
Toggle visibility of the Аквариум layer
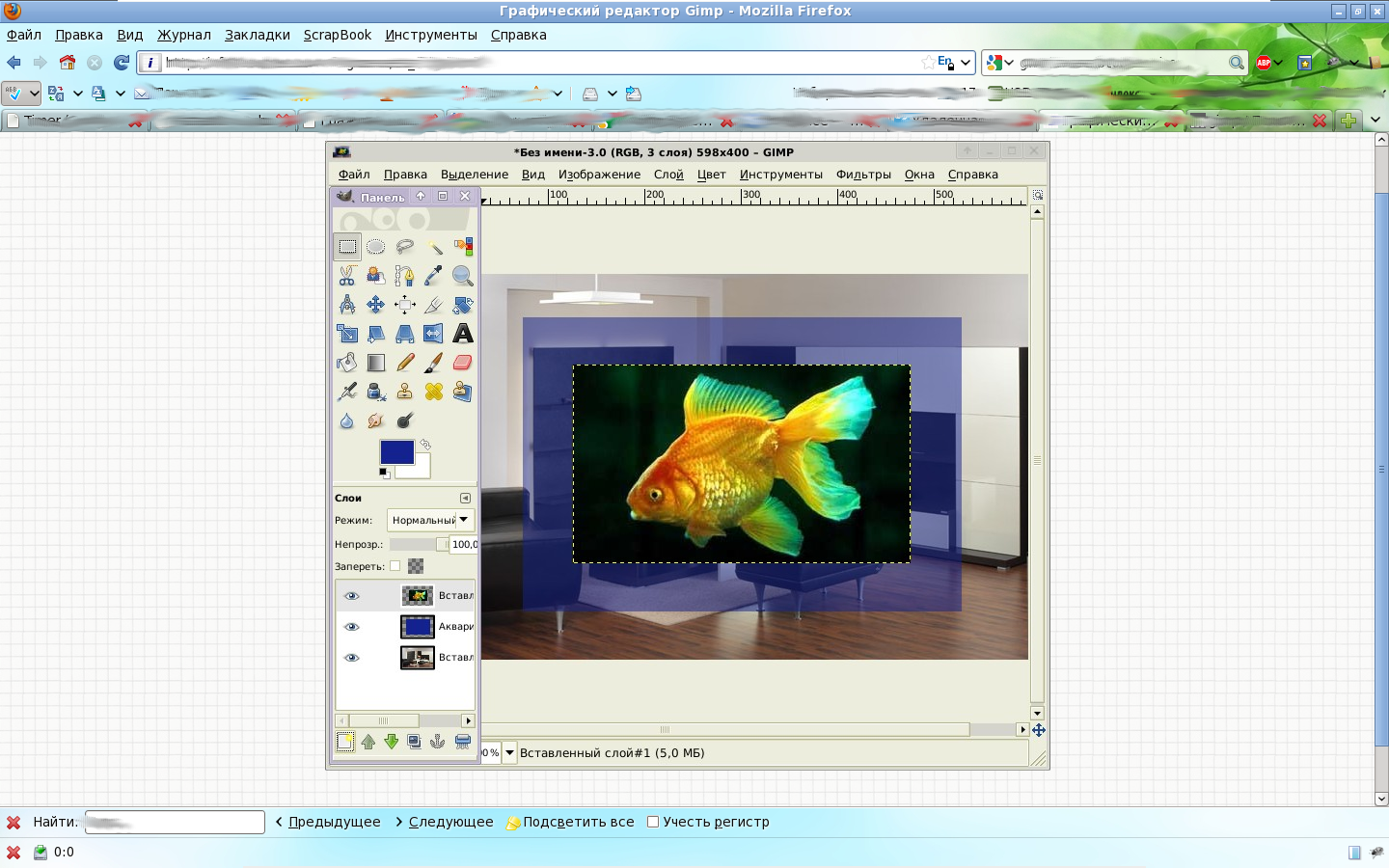[352, 627]
